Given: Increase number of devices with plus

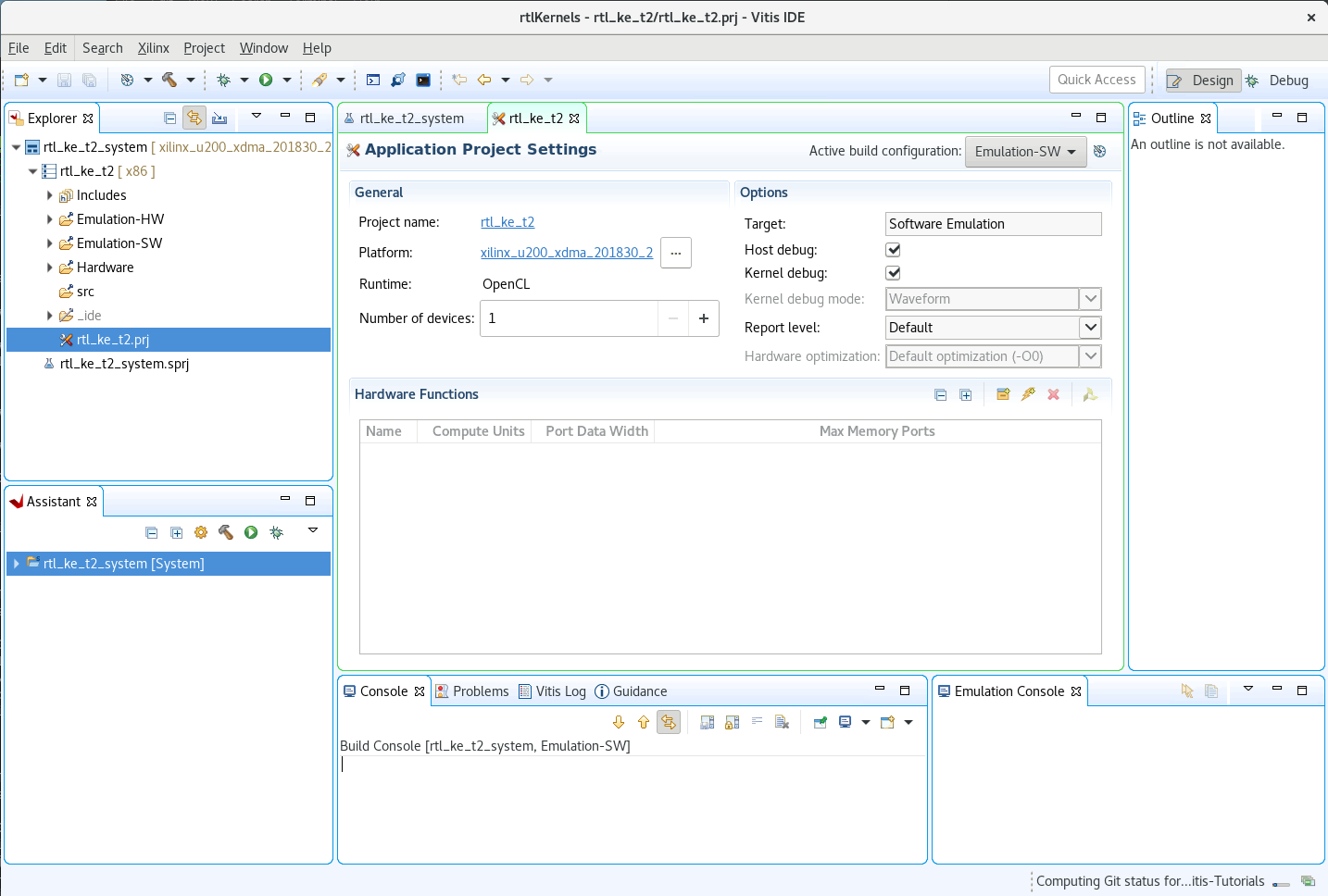Looking at the screenshot, I should tap(704, 318).
